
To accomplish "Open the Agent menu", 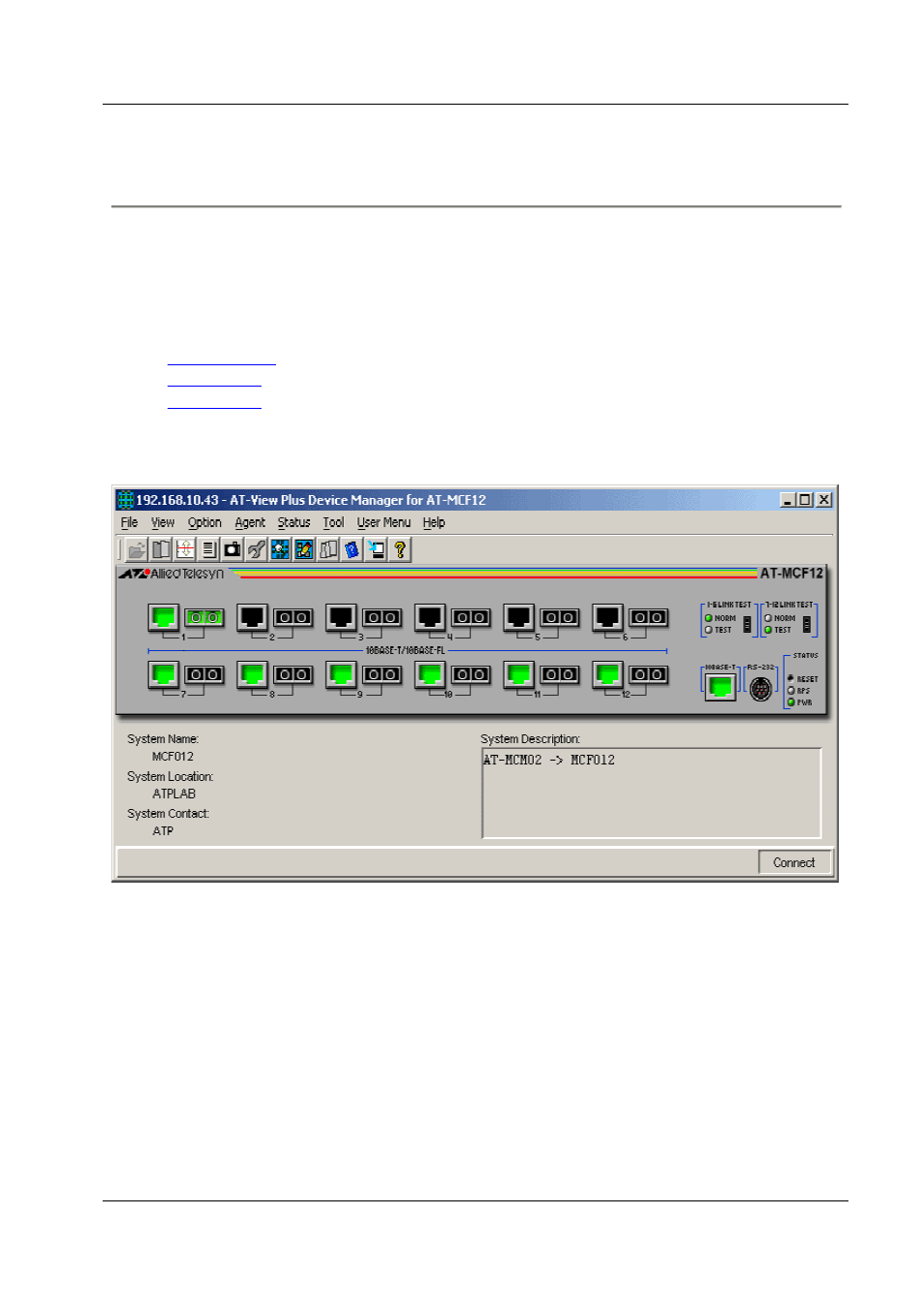I will pos(250,522).
